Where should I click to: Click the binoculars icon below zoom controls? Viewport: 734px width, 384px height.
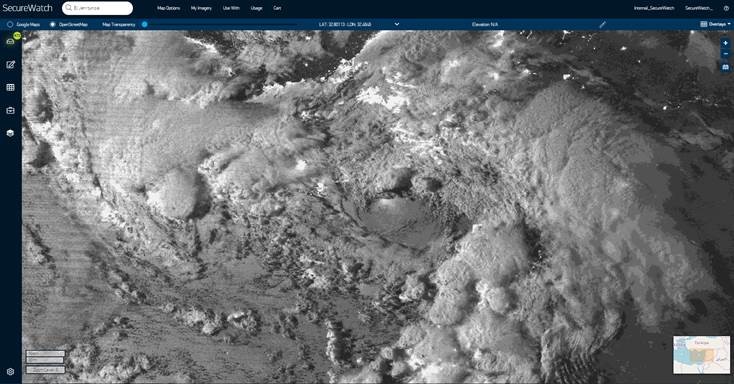pos(726,67)
